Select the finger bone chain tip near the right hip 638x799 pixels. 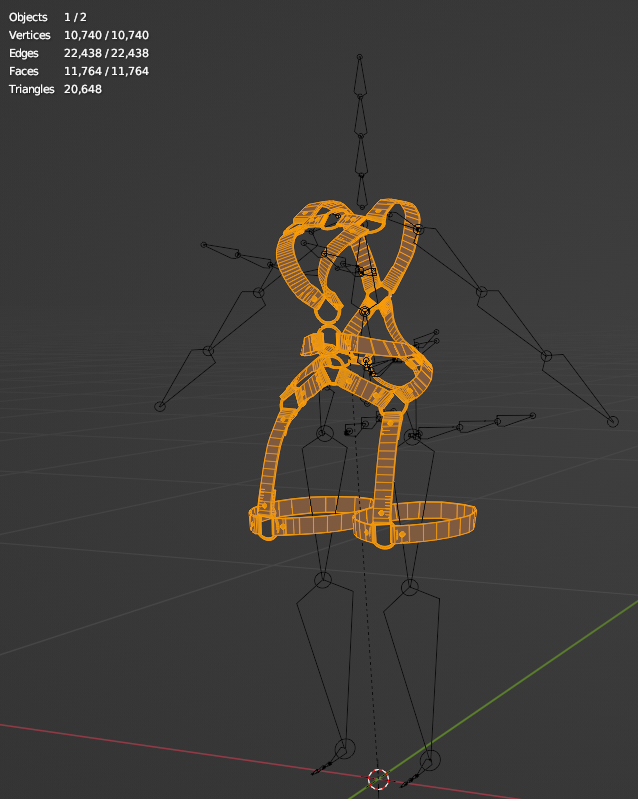pyautogui.click(x=533, y=416)
